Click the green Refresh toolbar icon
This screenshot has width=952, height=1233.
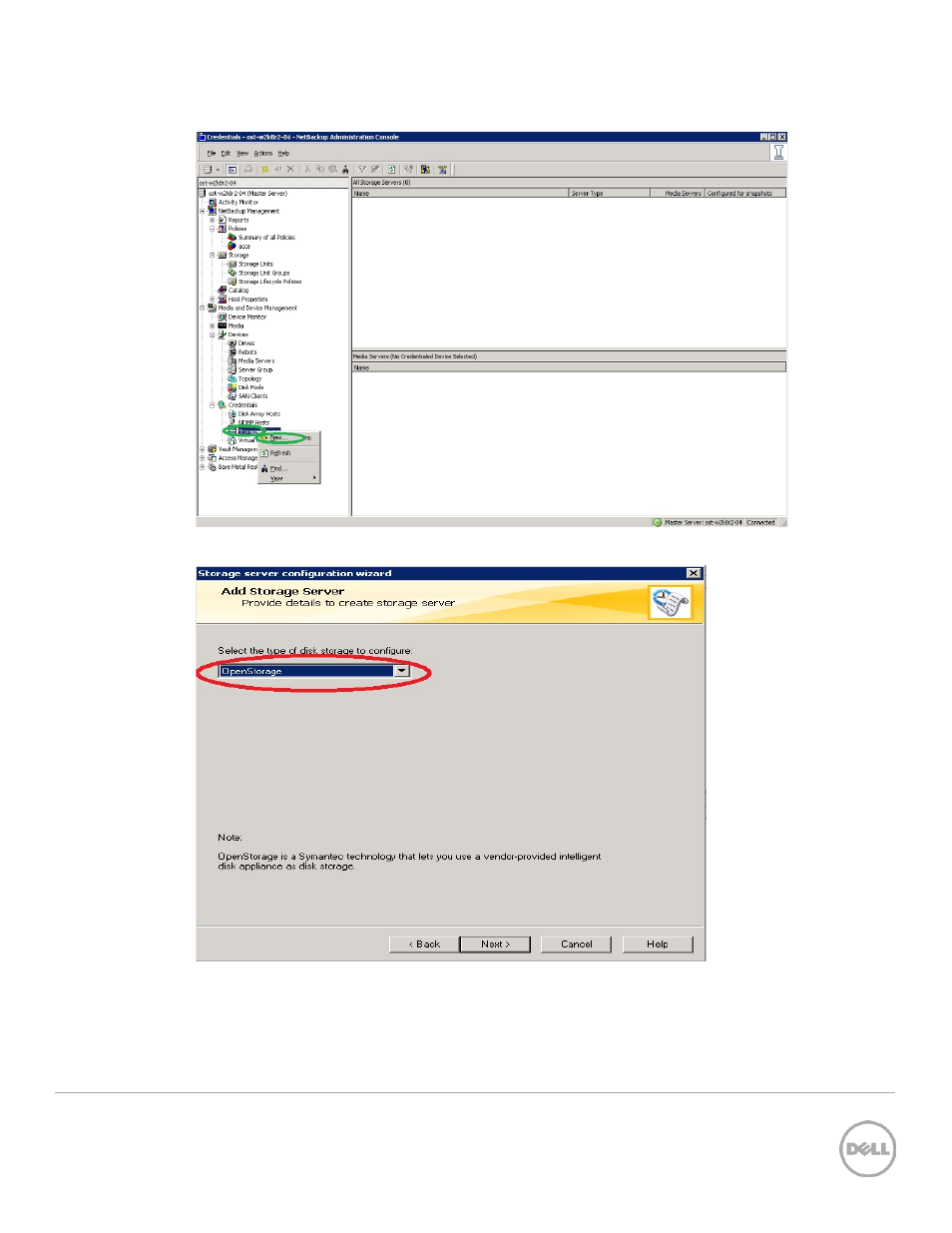(392, 170)
